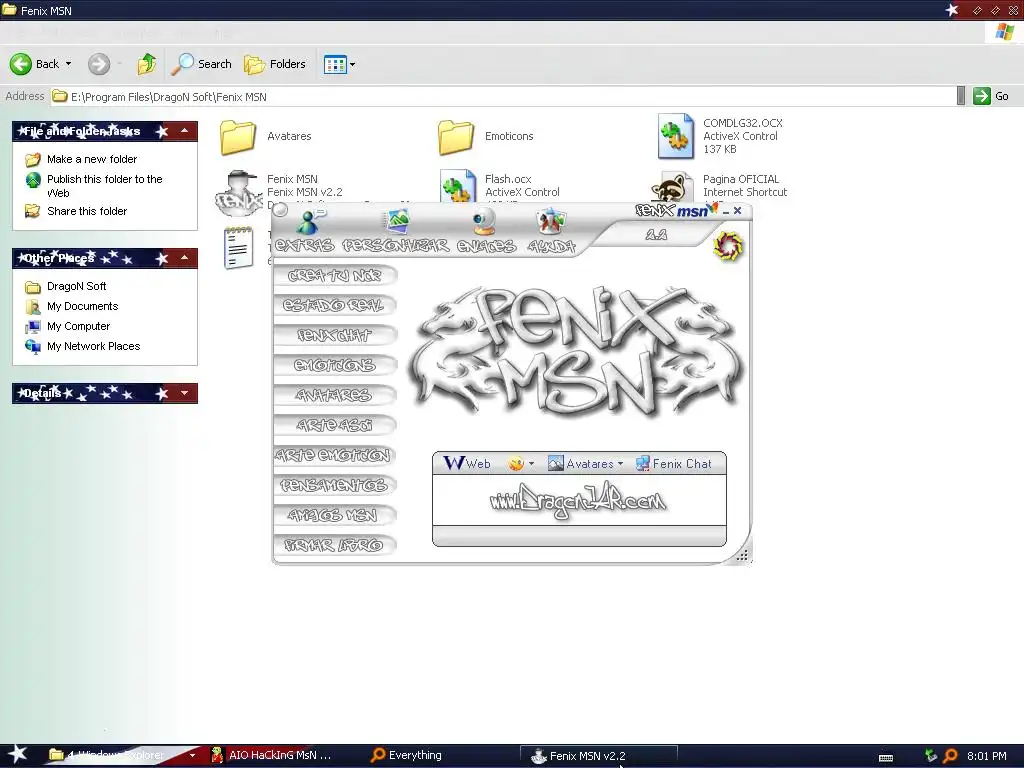Image resolution: width=1024 pixels, height=768 pixels.
Task: Click the Avatares side button
Action: coord(334,395)
